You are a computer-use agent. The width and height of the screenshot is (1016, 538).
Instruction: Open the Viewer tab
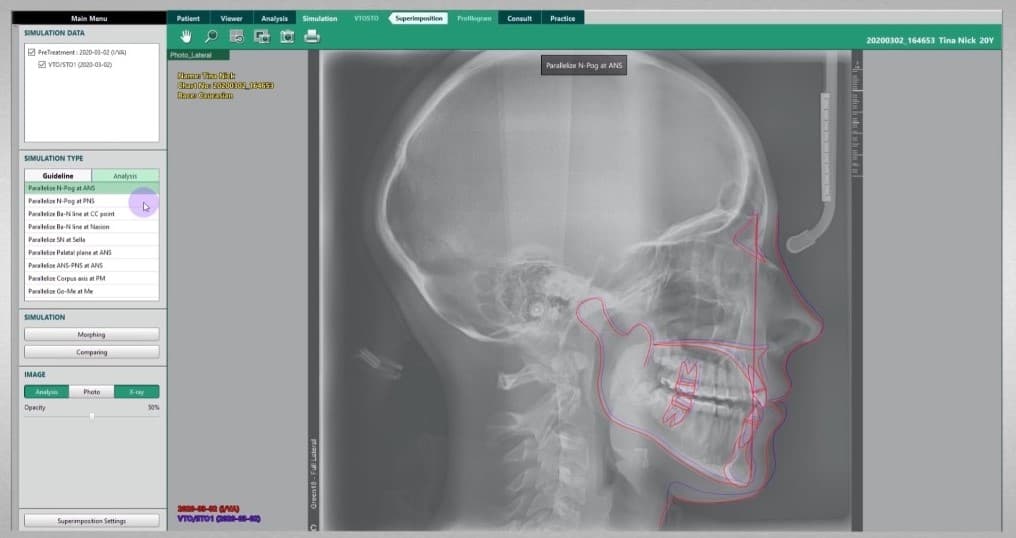tap(231, 18)
